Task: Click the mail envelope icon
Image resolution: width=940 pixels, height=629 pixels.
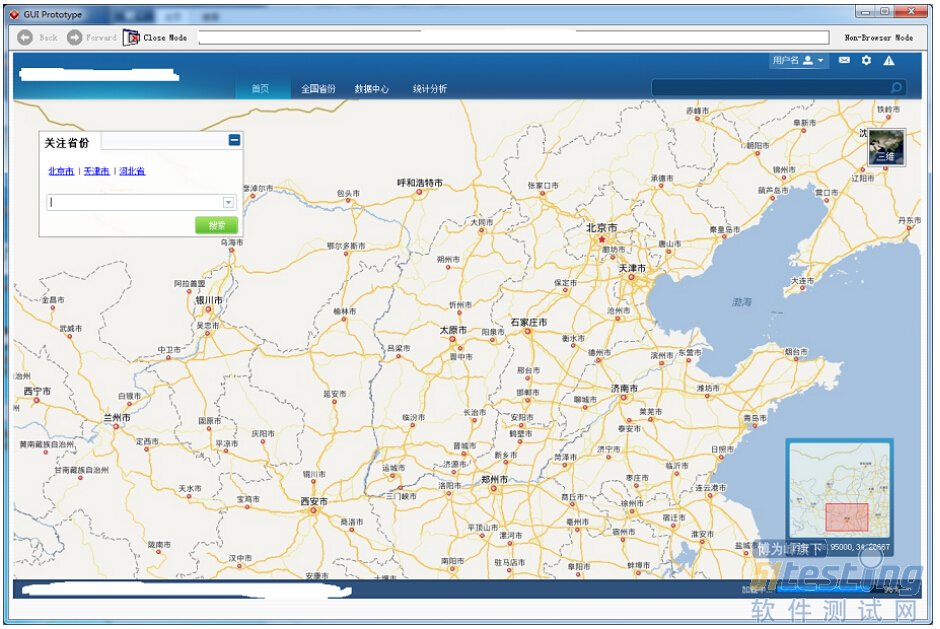Action: [844, 60]
